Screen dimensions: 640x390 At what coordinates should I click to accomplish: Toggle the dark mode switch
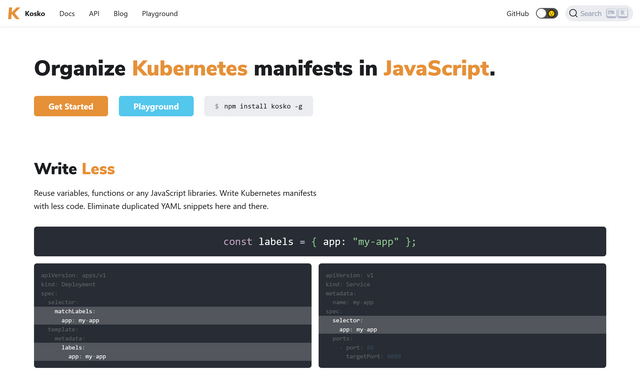pos(547,13)
